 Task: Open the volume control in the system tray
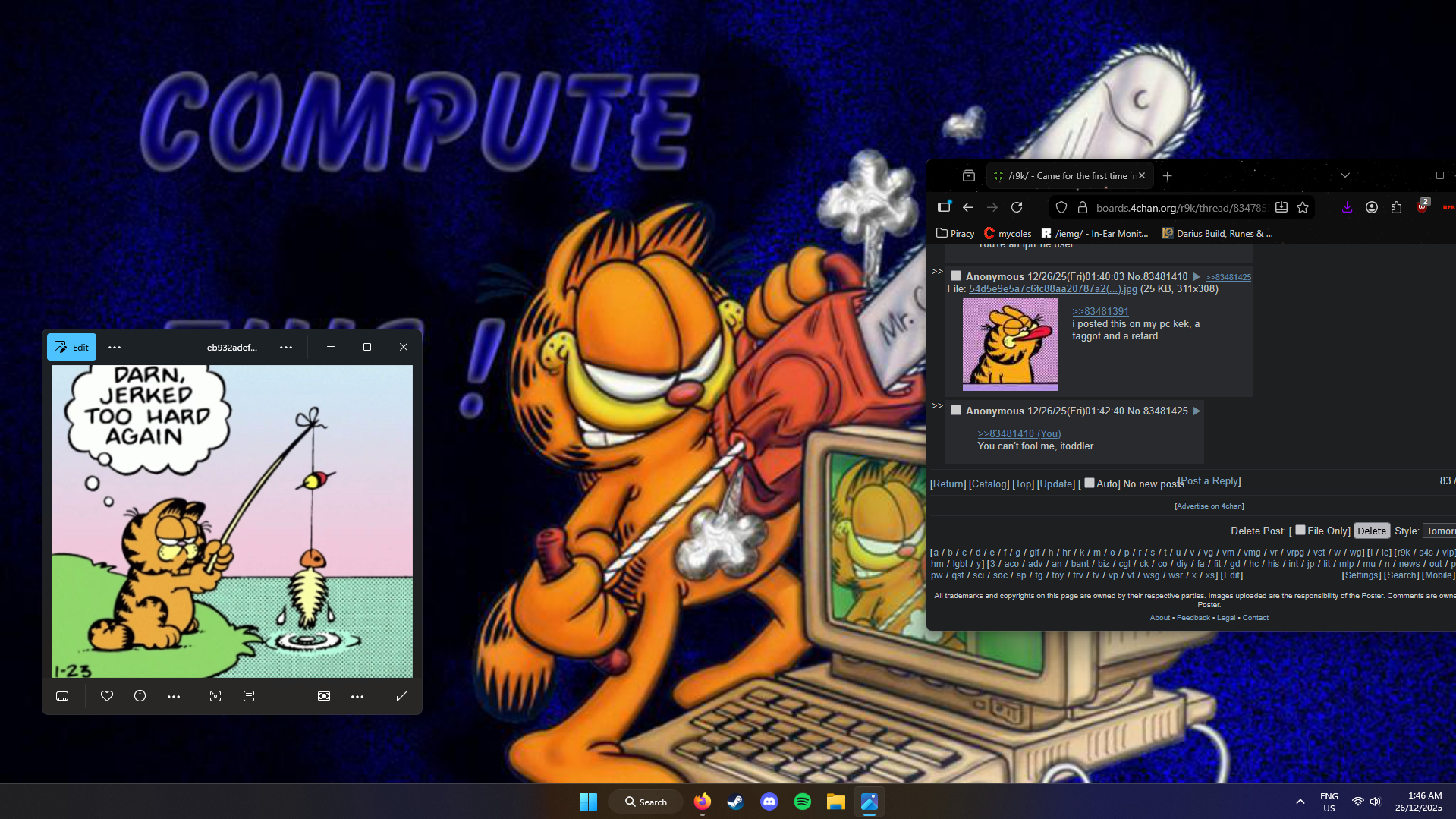pyautogui.click(x=1376, y=802)
